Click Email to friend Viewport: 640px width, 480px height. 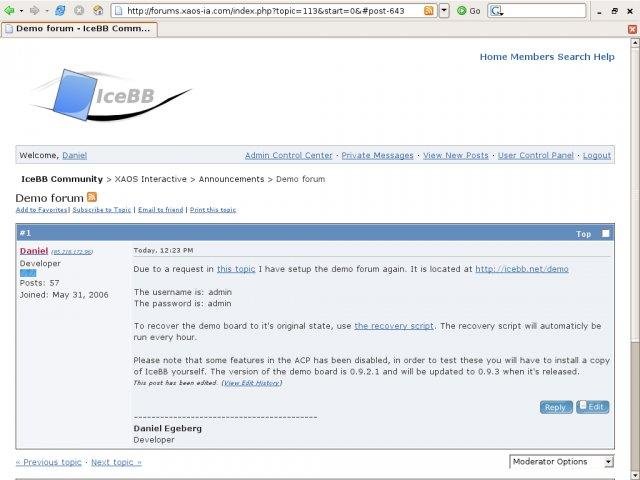[x=160, y=210]
